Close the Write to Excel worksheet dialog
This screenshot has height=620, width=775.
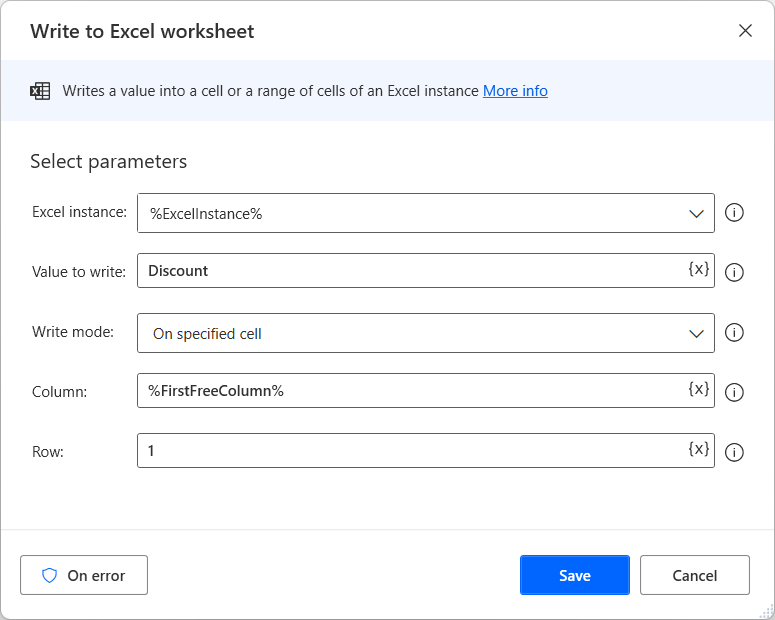pyautogui.click(x=745, y=31)
